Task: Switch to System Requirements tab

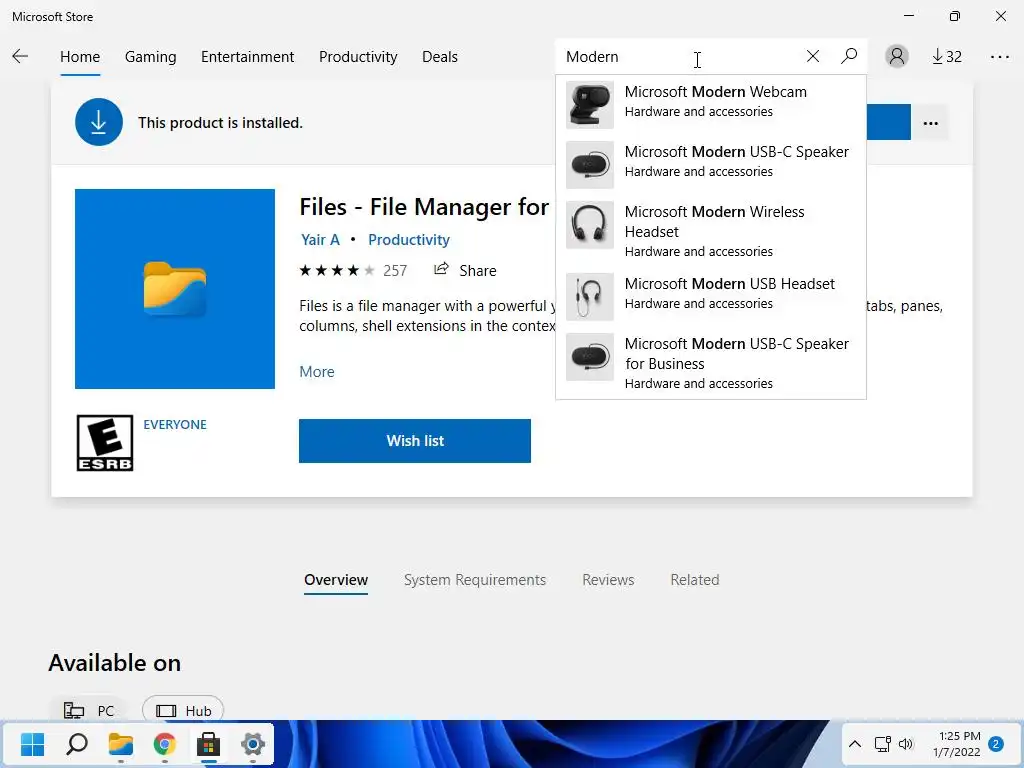Action: coord(475,580)
